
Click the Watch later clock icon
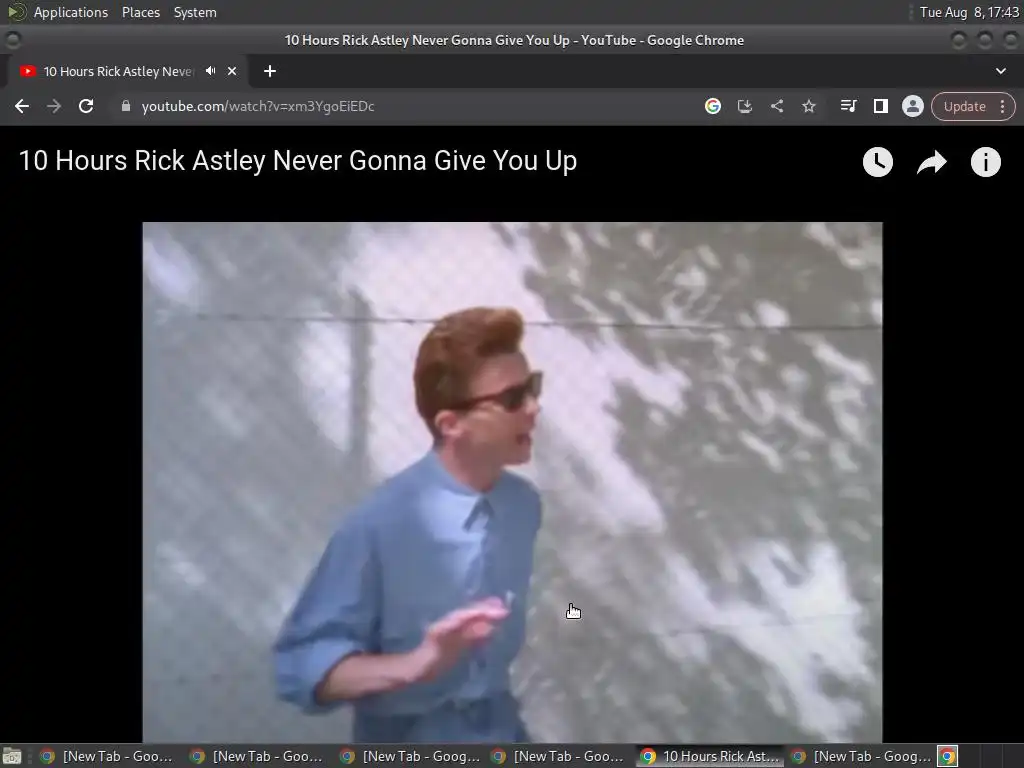[x=878, y=162]
